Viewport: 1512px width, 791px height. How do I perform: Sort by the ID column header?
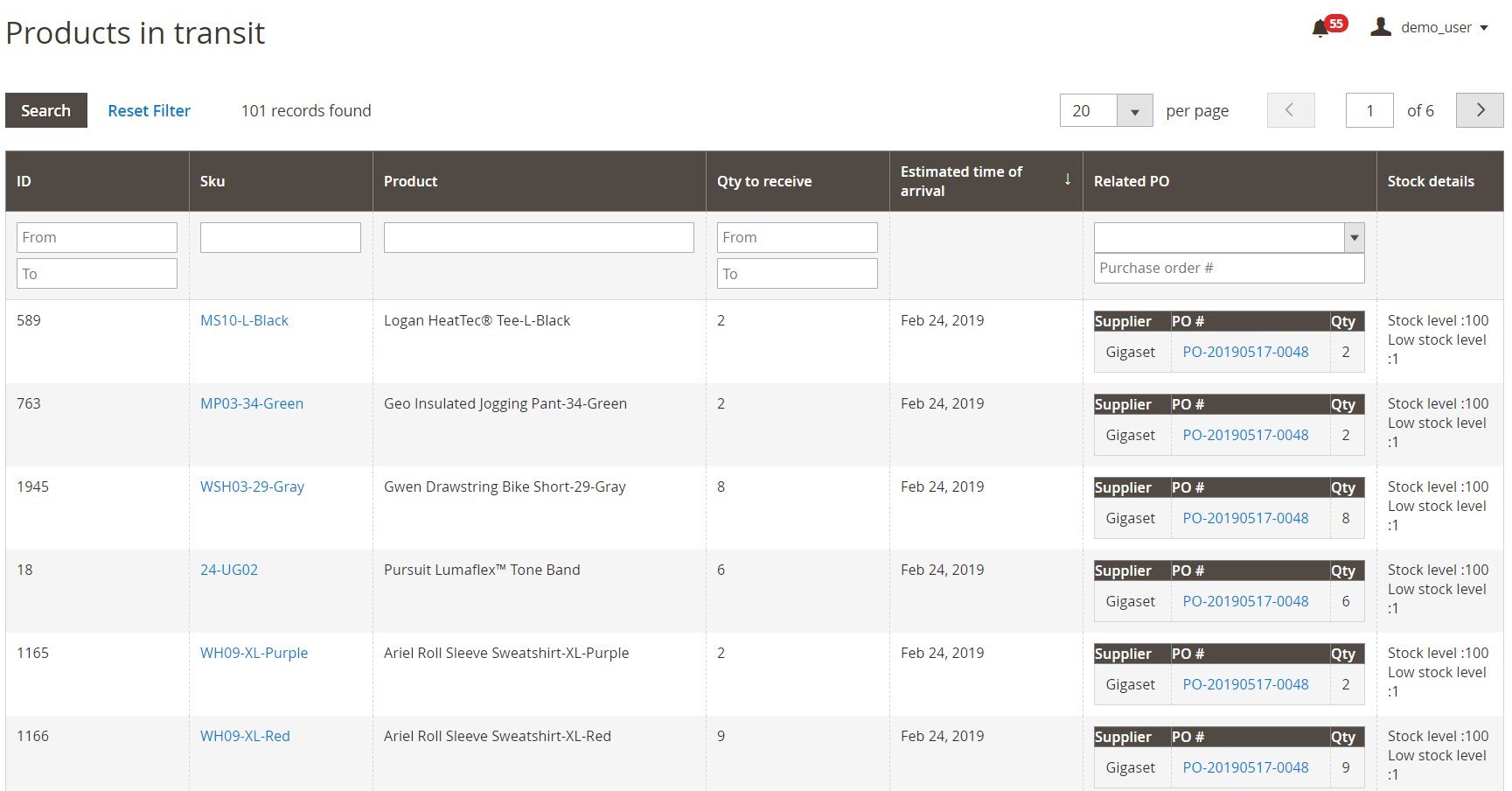(97, 181)
